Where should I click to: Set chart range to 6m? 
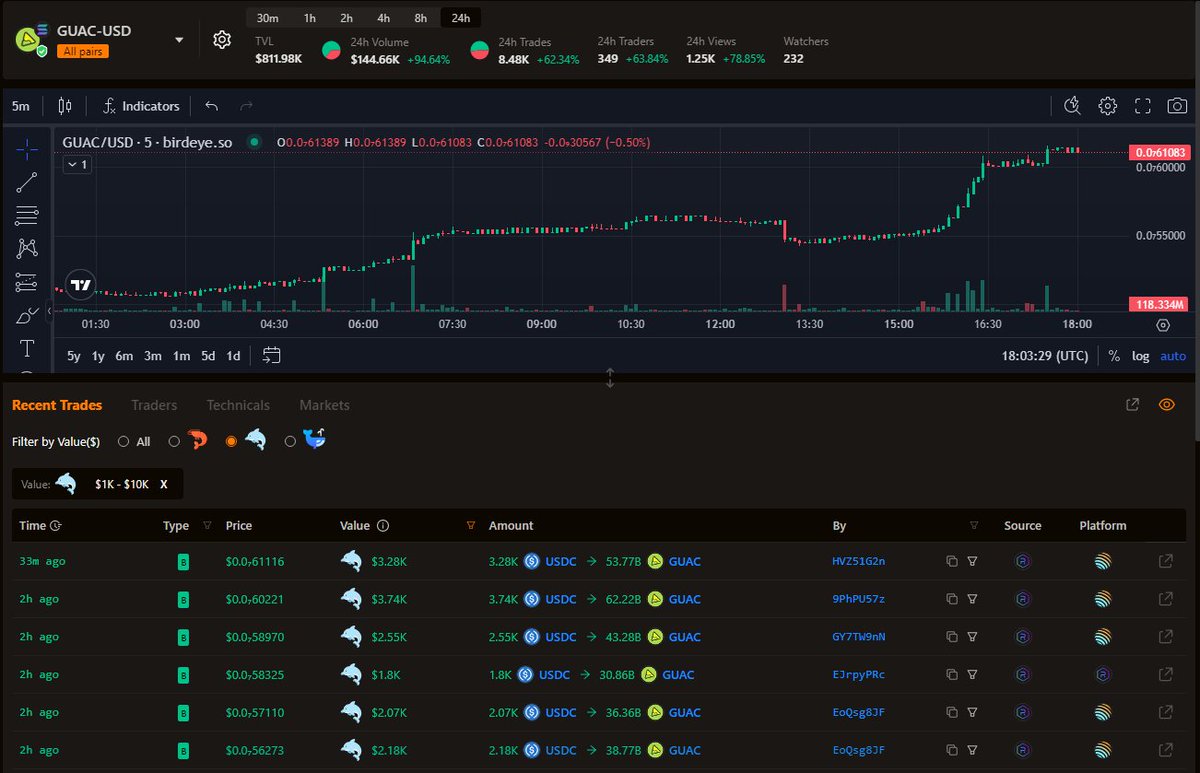tap(124, 356)
